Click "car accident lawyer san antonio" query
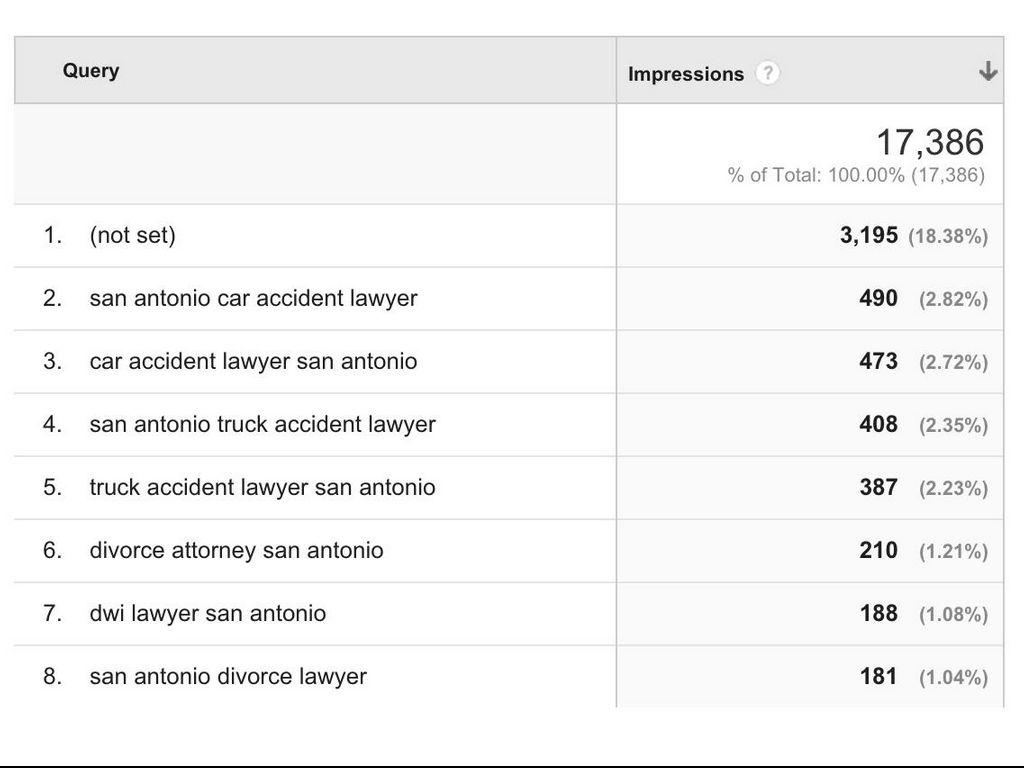This screenshot has width=1024, height=768. (253, 361)
